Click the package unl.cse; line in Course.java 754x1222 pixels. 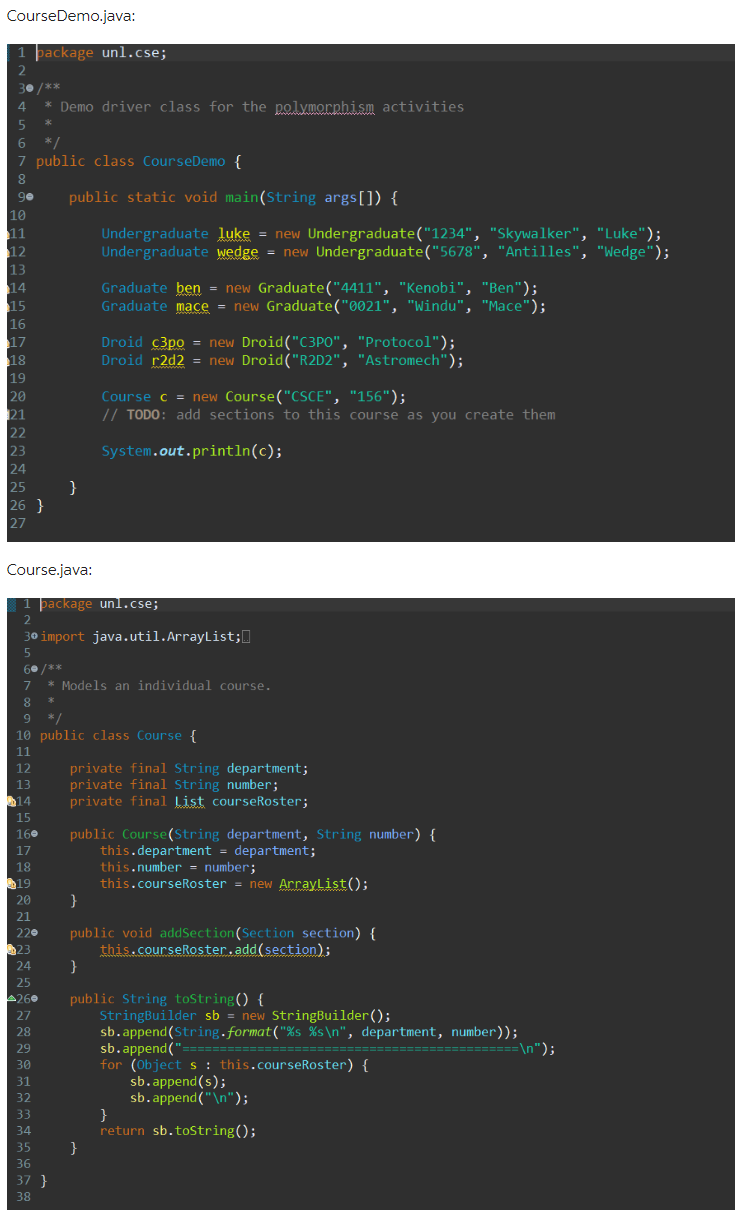[99, 604]
